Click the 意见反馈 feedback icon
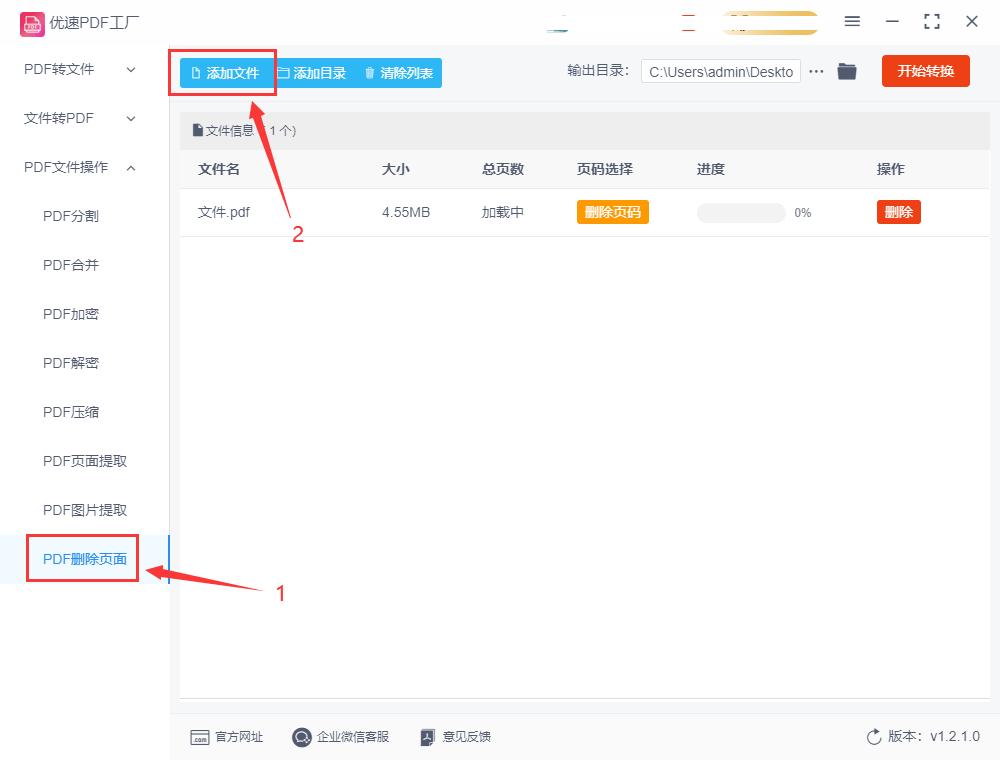Viewport: 1000px width, 760px height. coord(427,737)
